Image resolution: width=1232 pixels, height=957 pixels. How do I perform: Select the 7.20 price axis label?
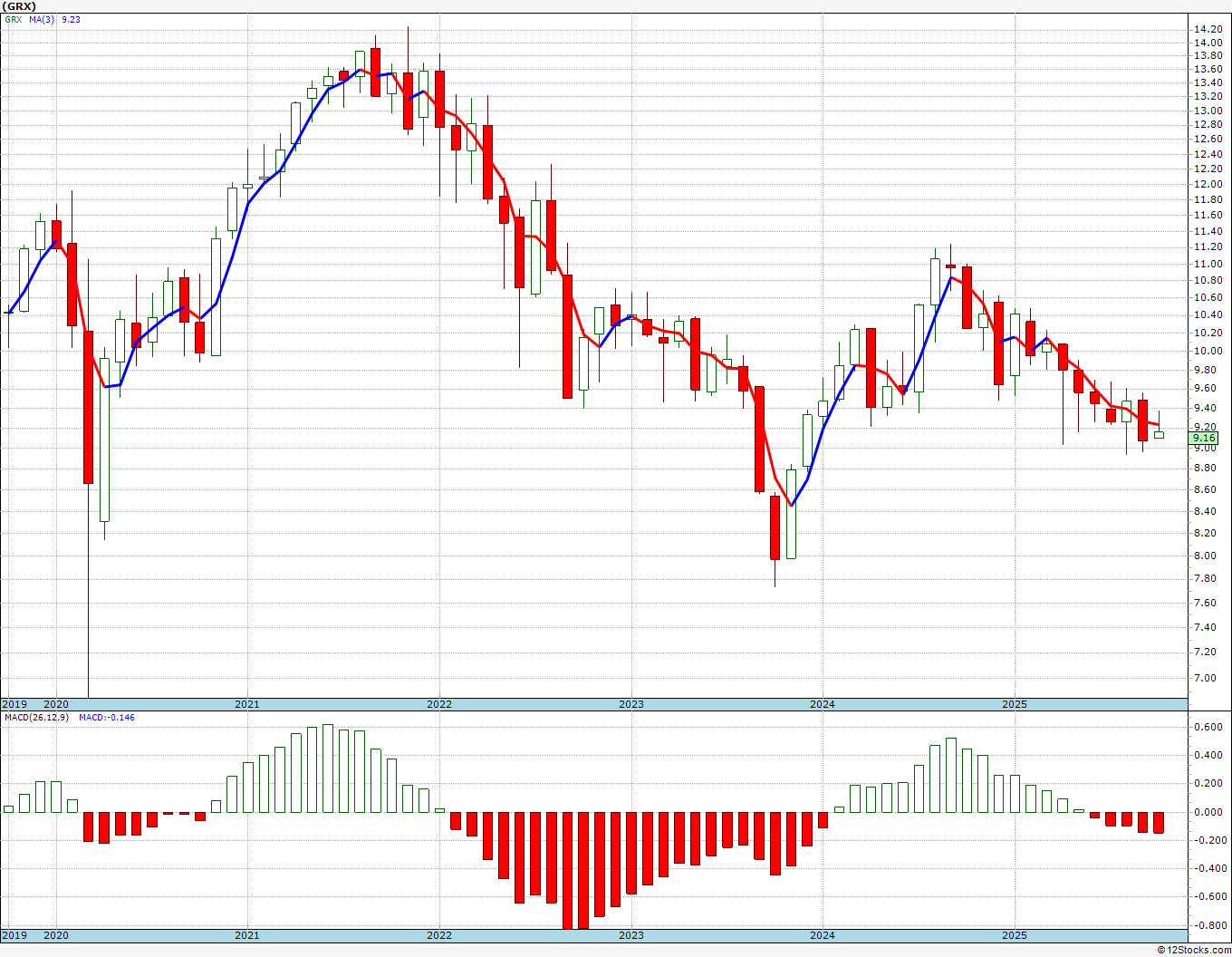coord(1205,652)
